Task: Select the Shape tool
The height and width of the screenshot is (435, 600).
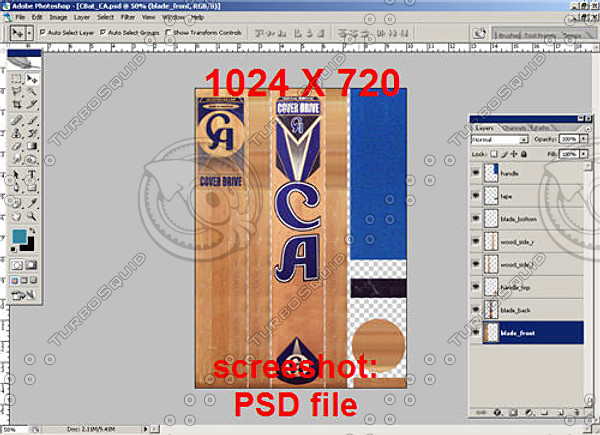Action: click(x=31, y=187)
